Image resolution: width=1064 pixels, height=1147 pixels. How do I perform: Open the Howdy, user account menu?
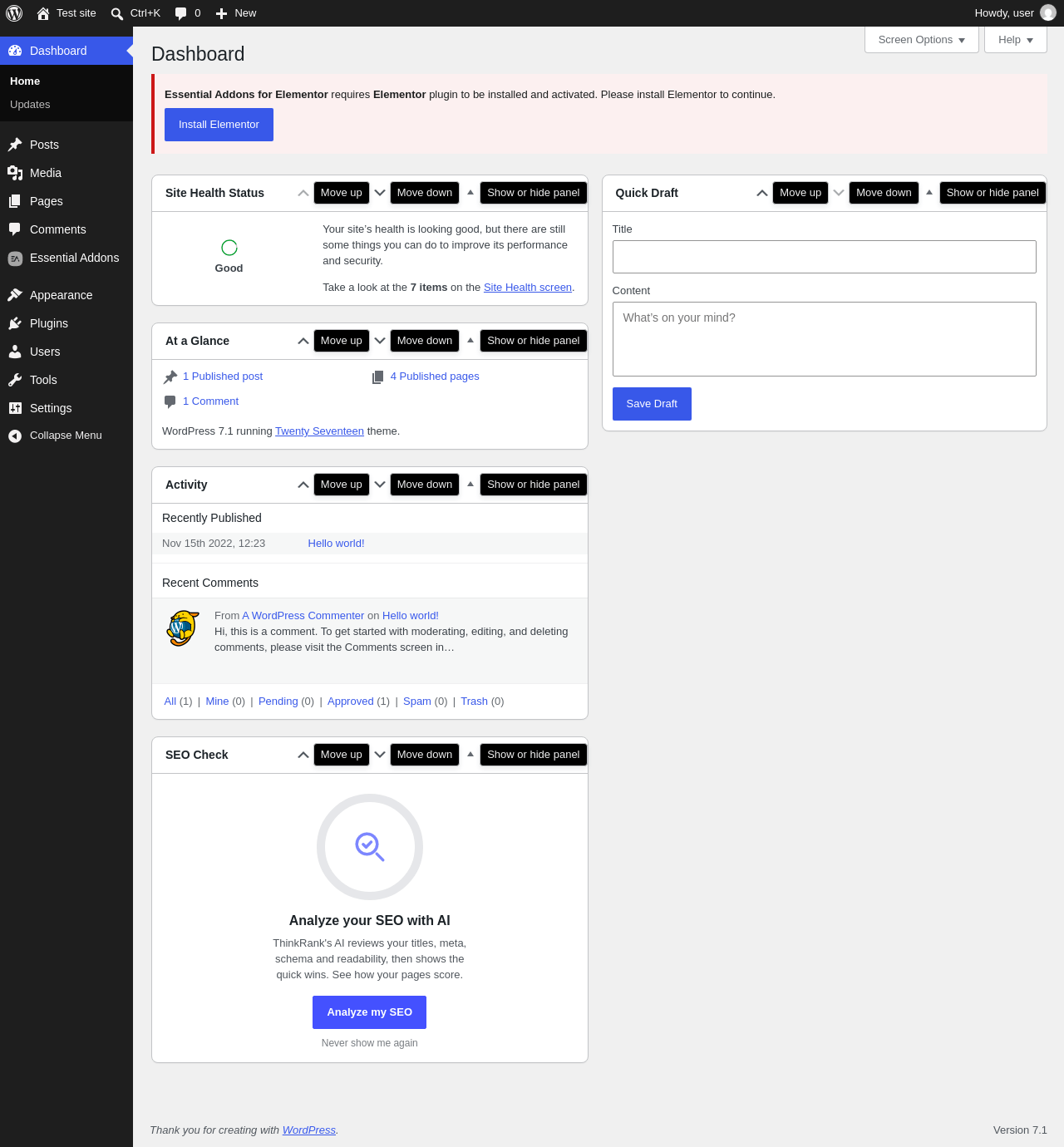(1015, 13)
